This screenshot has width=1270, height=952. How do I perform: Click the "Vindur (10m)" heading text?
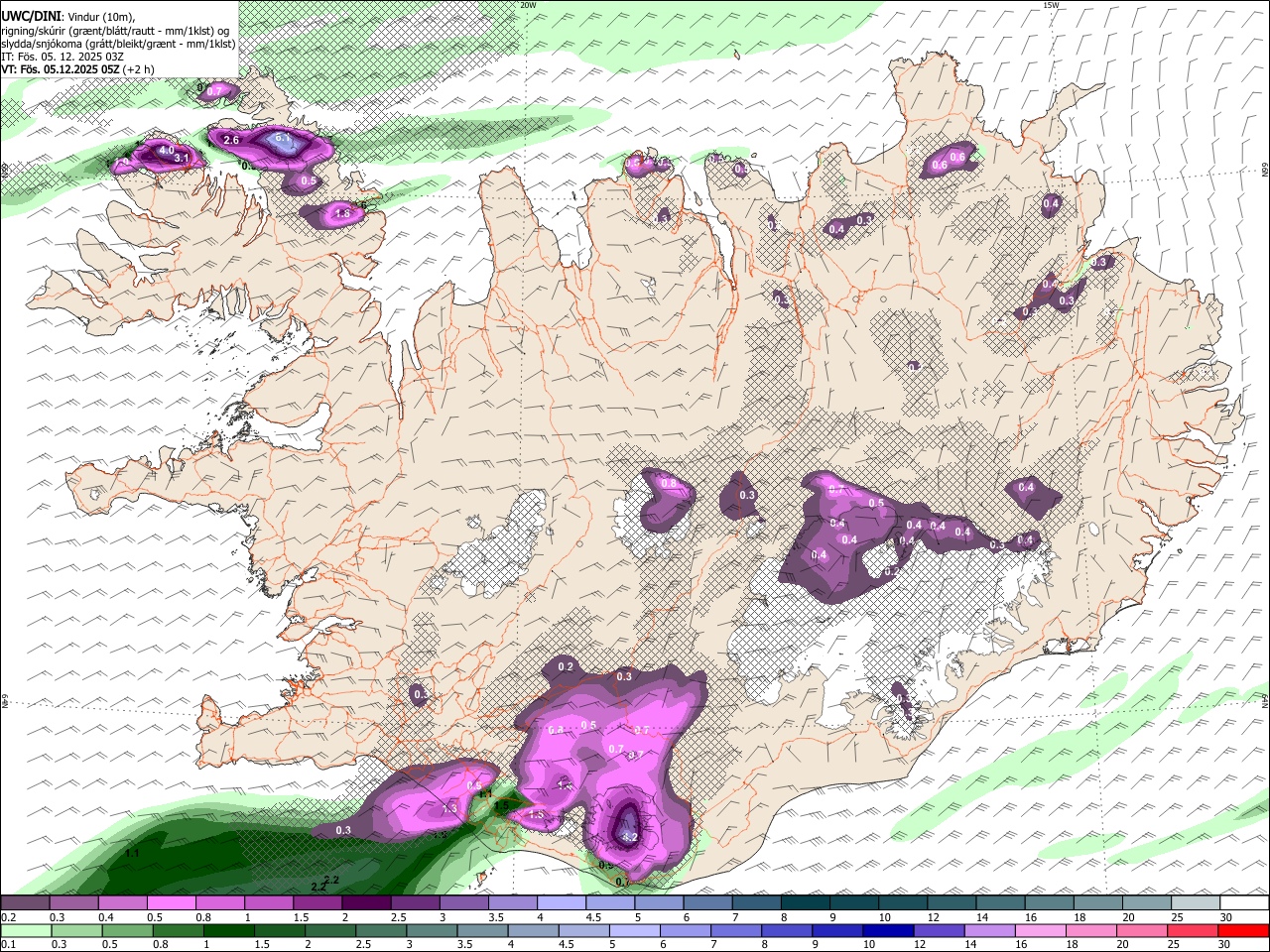(101, 16)
